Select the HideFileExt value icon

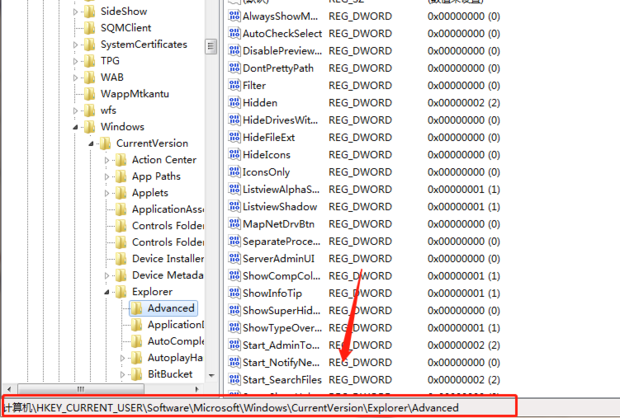234,137
